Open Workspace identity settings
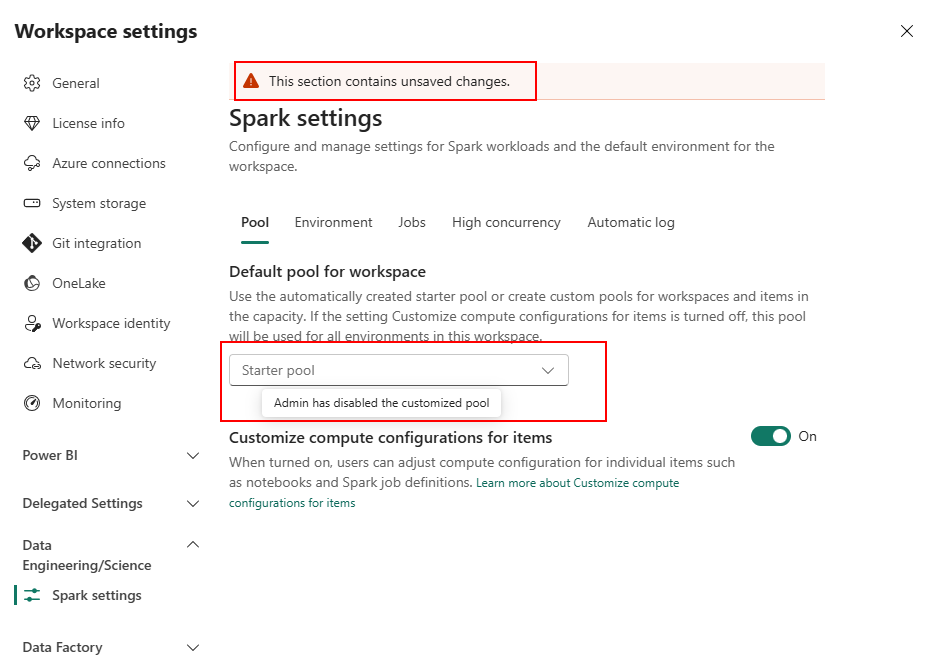936x662 pixels. click(108, 323)
